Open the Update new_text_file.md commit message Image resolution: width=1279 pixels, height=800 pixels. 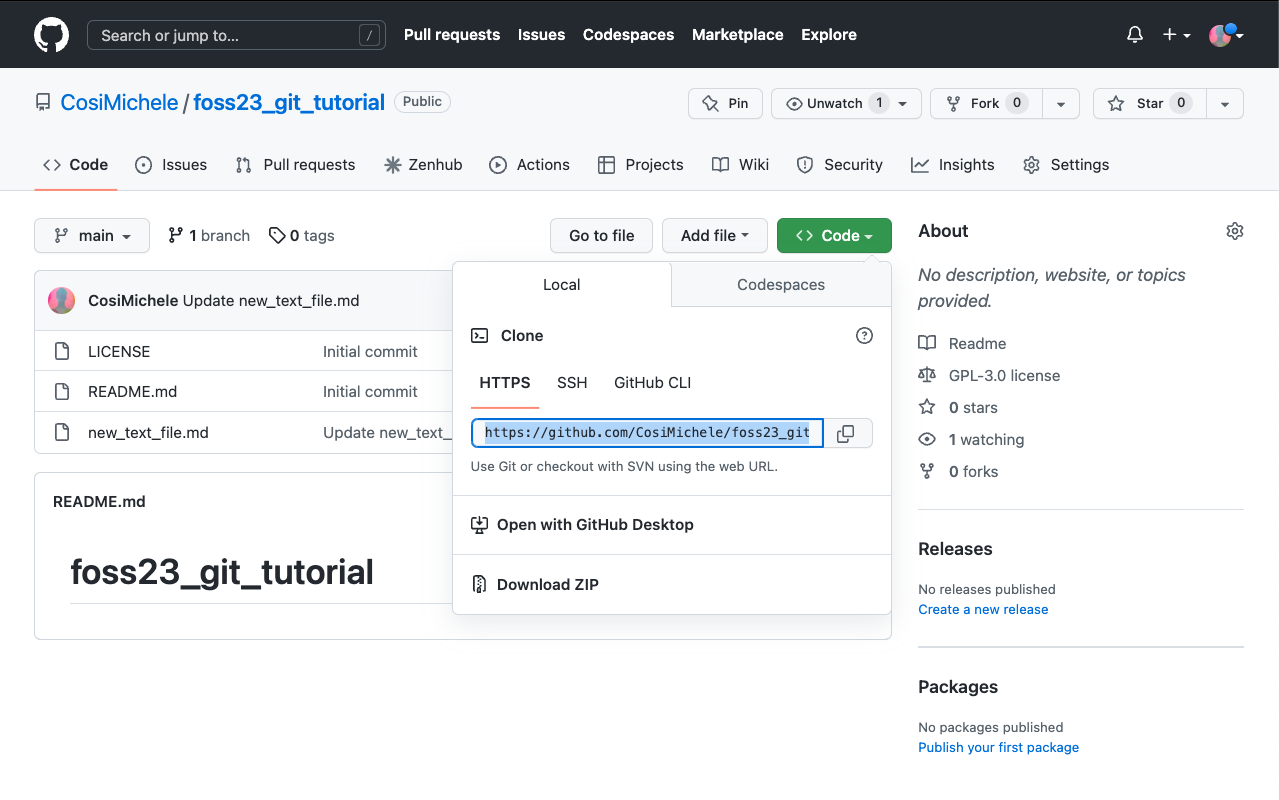point(271,301)
